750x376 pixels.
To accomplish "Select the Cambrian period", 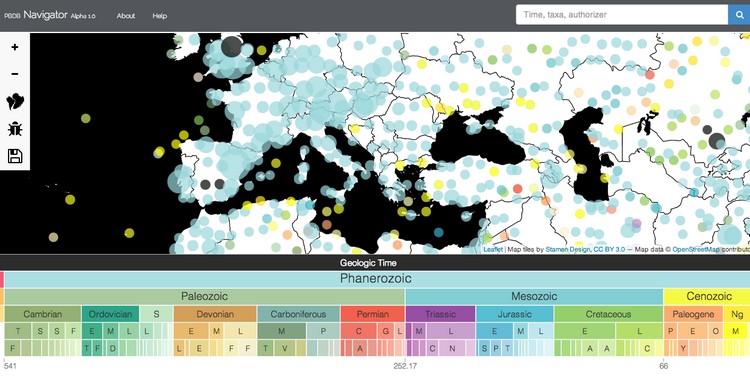I will (43, 314).
